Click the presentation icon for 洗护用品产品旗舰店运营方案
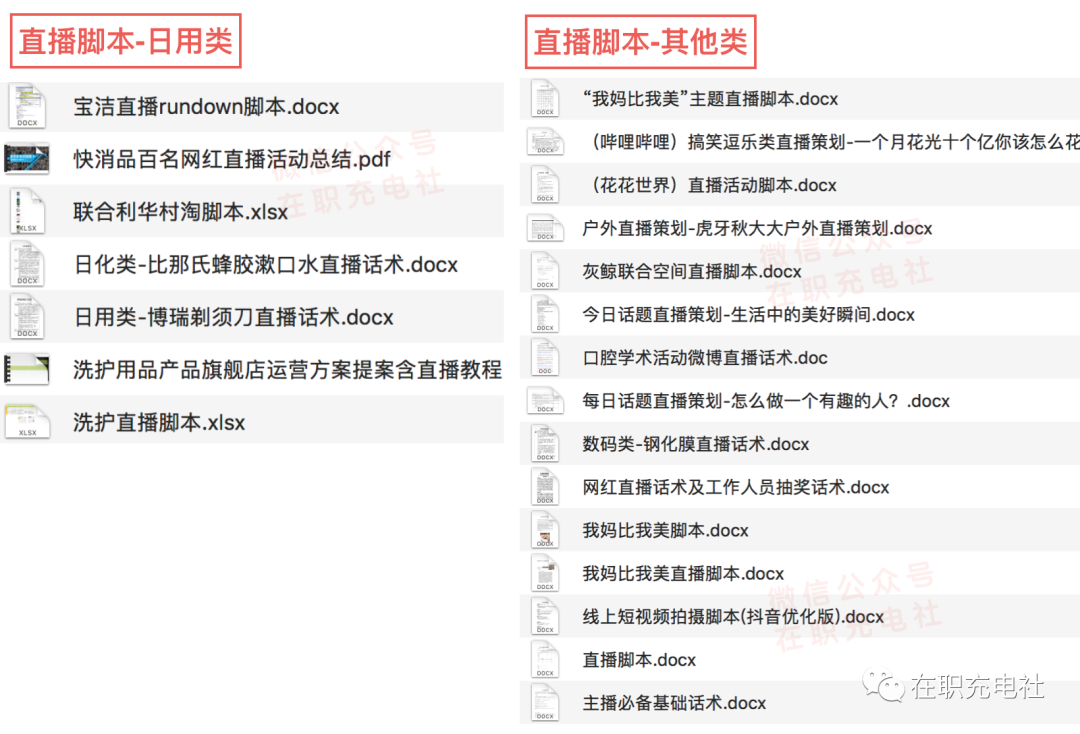1080x734 pixels. [x=27, y=369]
